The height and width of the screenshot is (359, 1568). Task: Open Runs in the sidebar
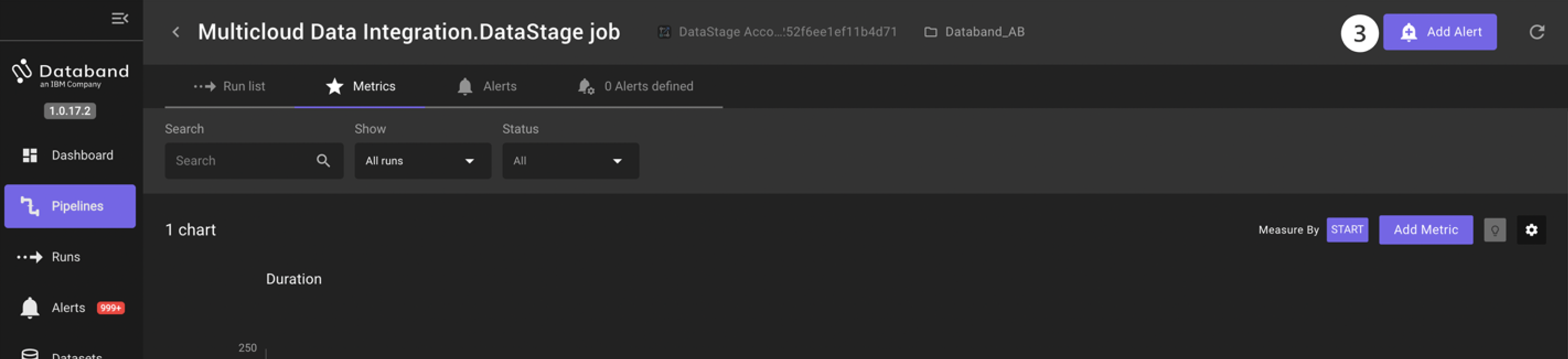[70, 257]
